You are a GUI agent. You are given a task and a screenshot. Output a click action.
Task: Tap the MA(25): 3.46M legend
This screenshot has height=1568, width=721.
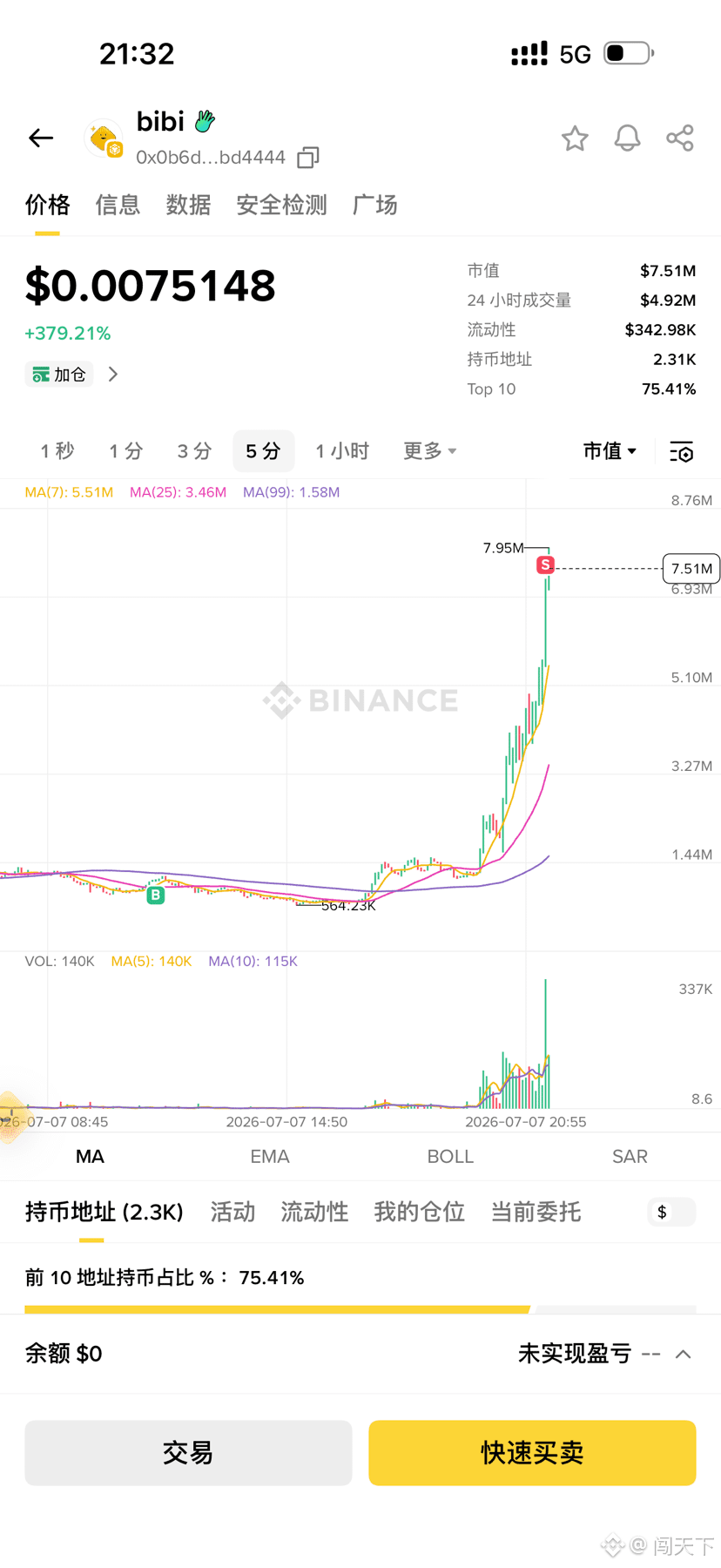178,492
